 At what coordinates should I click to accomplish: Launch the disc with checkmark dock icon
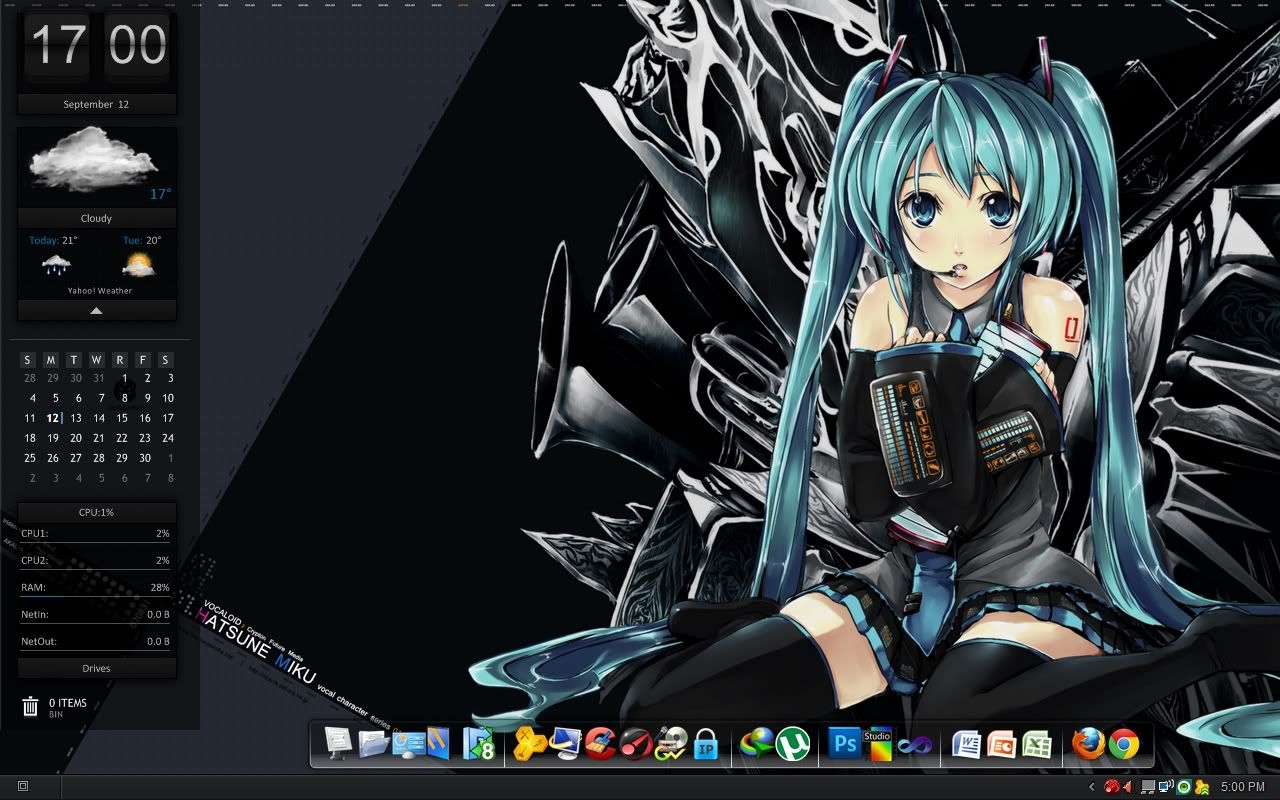tap(671, 744)
